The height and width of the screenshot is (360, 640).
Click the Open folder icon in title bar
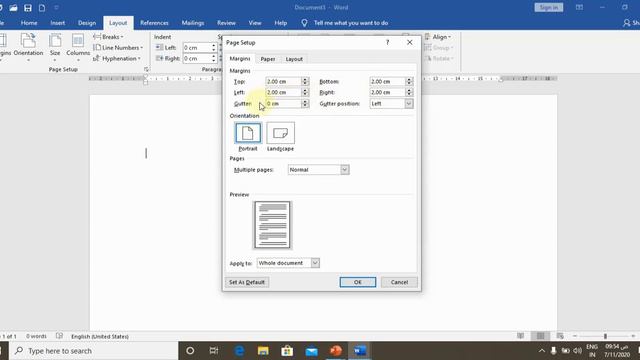pyautogui.click(x=13, y=8)
